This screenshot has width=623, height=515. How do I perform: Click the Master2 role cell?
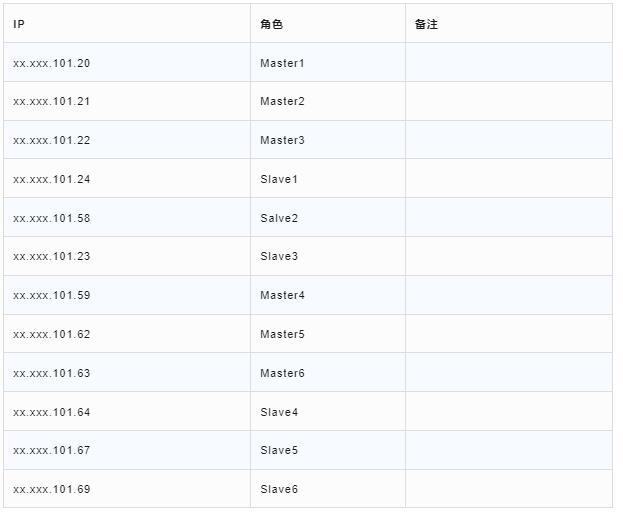pos(282,102)
